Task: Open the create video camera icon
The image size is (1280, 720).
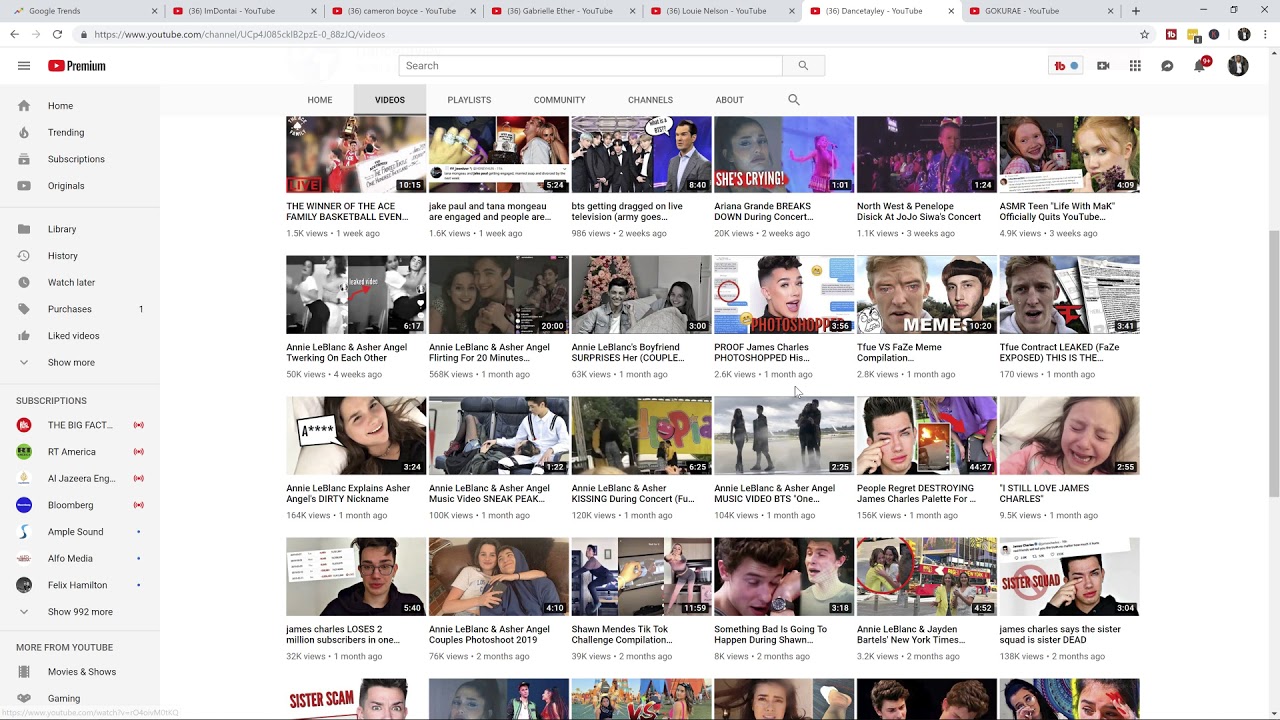Action: [x=1103, y=66]
